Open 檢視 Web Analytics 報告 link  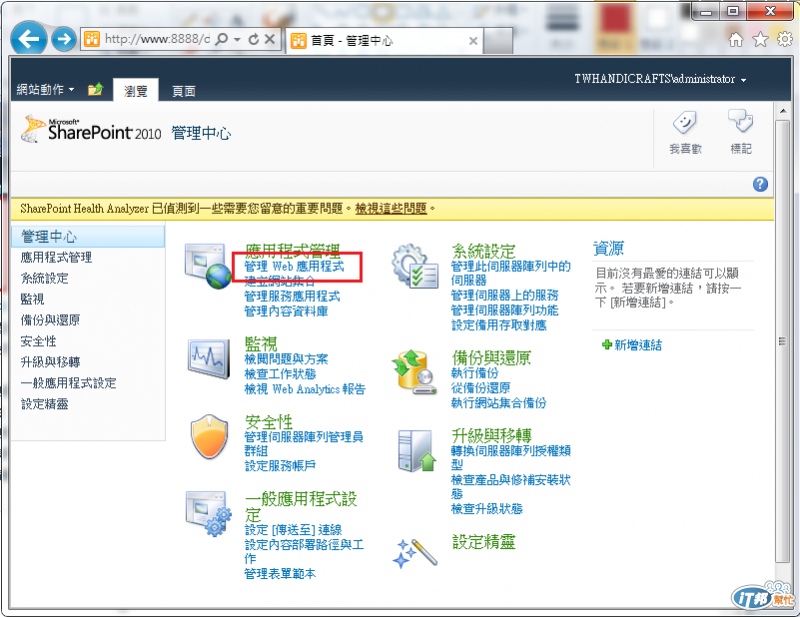click(305, 389)
